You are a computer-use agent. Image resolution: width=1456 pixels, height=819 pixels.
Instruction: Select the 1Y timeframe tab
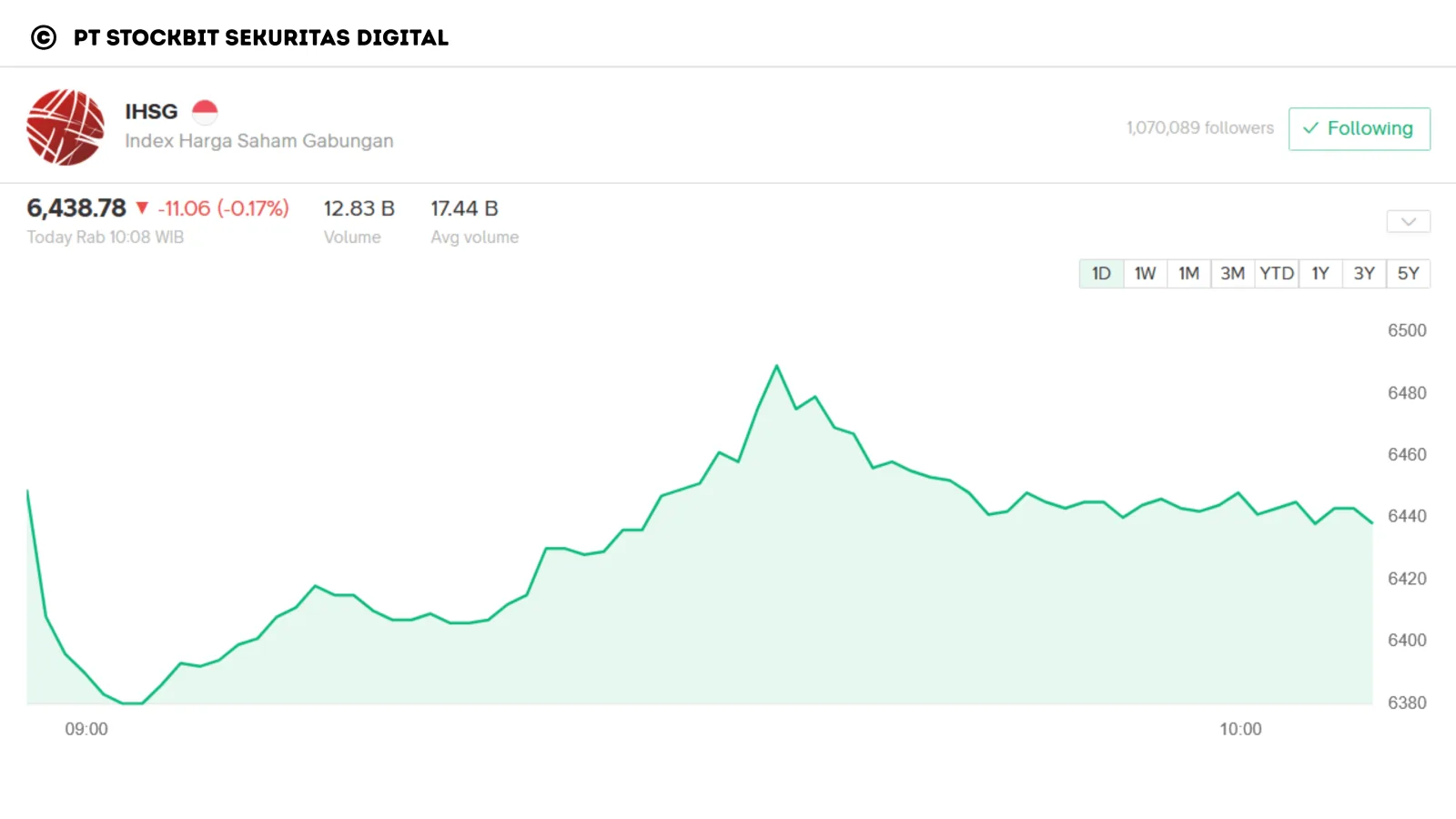coord(1320,274)
